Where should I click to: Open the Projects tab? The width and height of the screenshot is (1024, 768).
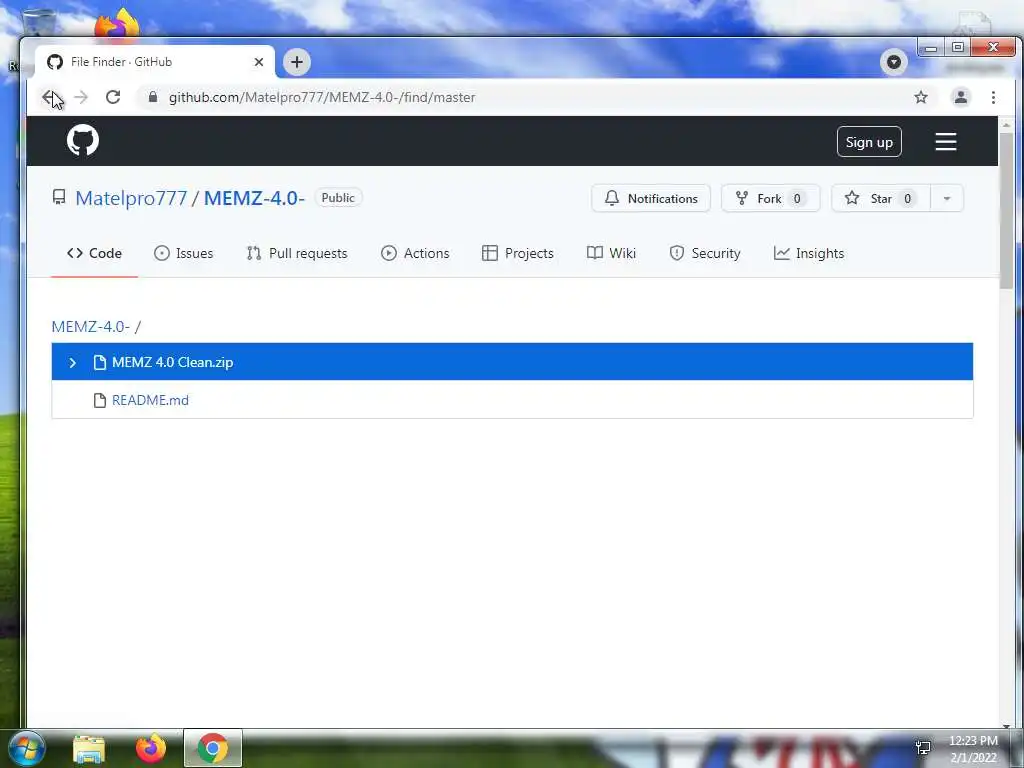point(518,253)
